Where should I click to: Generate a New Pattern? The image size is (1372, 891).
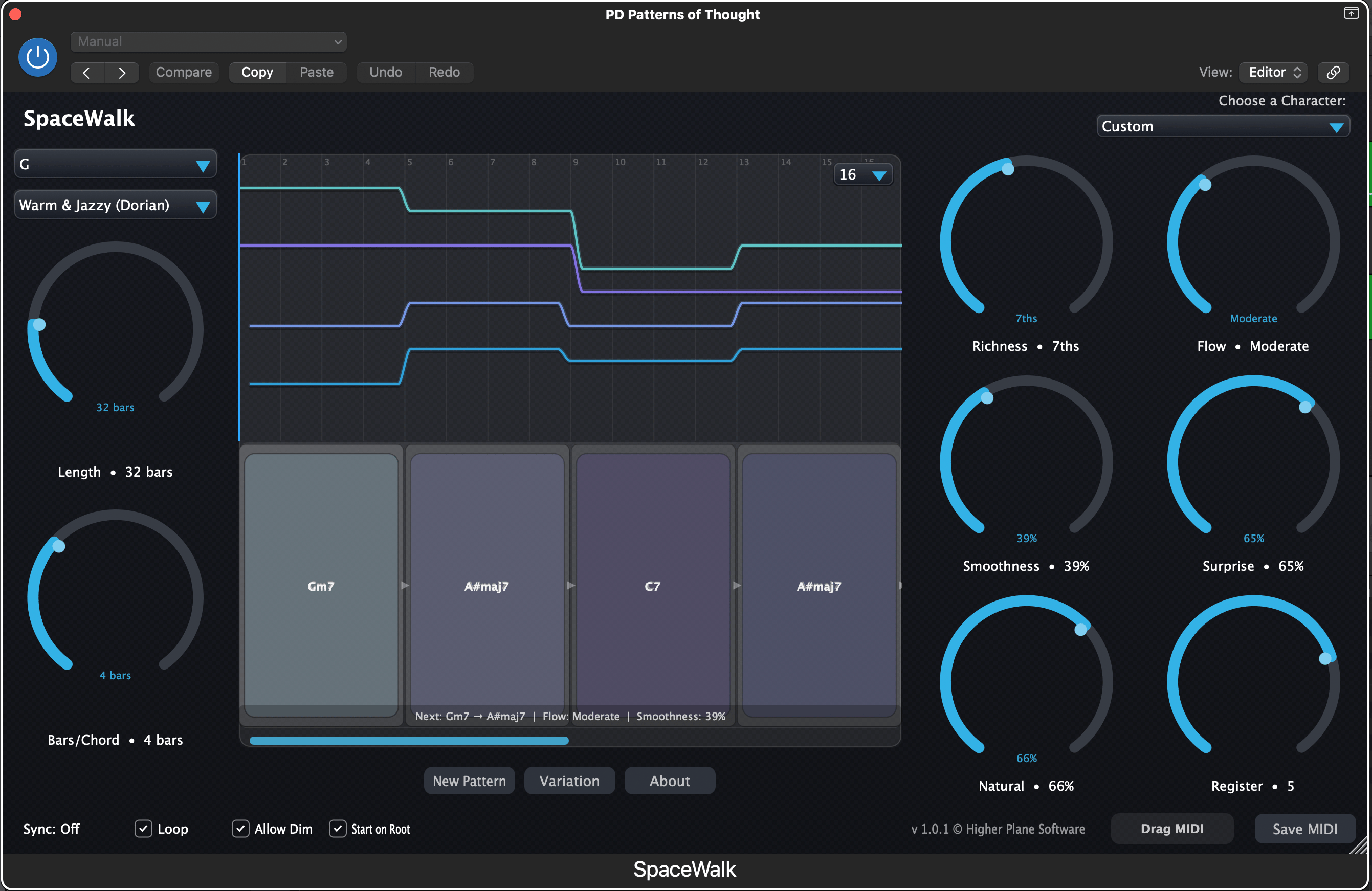[469, 781]
